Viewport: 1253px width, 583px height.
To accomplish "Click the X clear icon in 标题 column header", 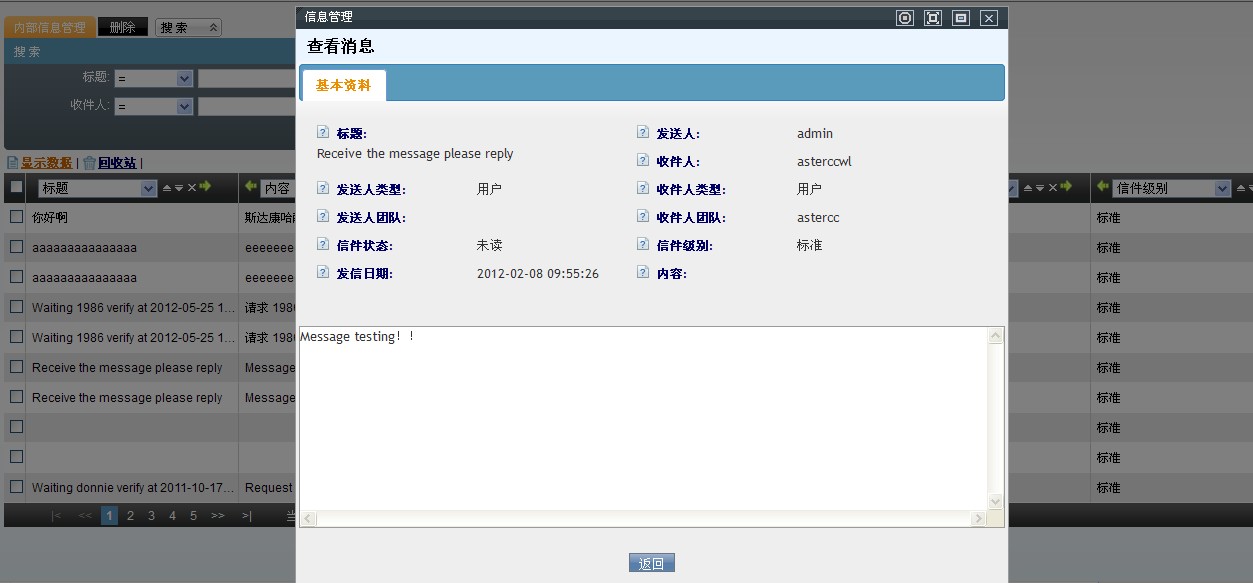I will [x=192, y=188].
